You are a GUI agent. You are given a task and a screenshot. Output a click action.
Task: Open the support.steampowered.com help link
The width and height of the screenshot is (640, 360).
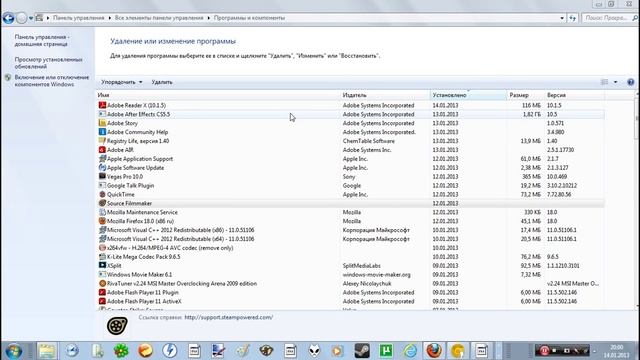[x=229, y=317]
